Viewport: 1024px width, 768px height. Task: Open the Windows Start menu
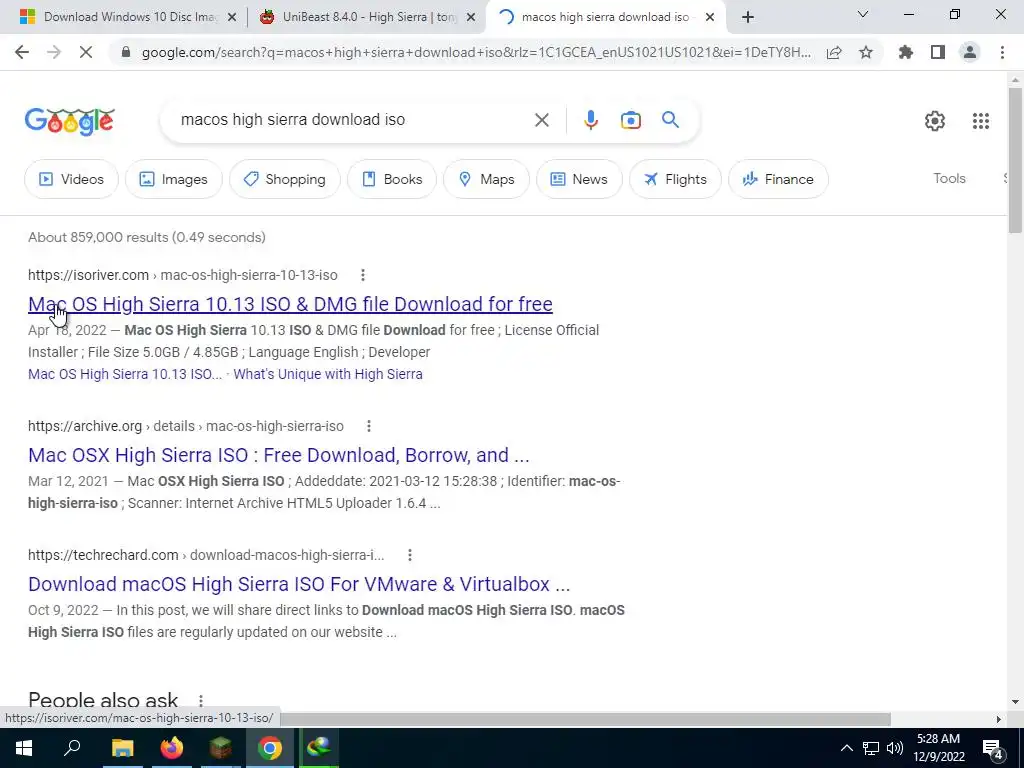click(24, 748)
